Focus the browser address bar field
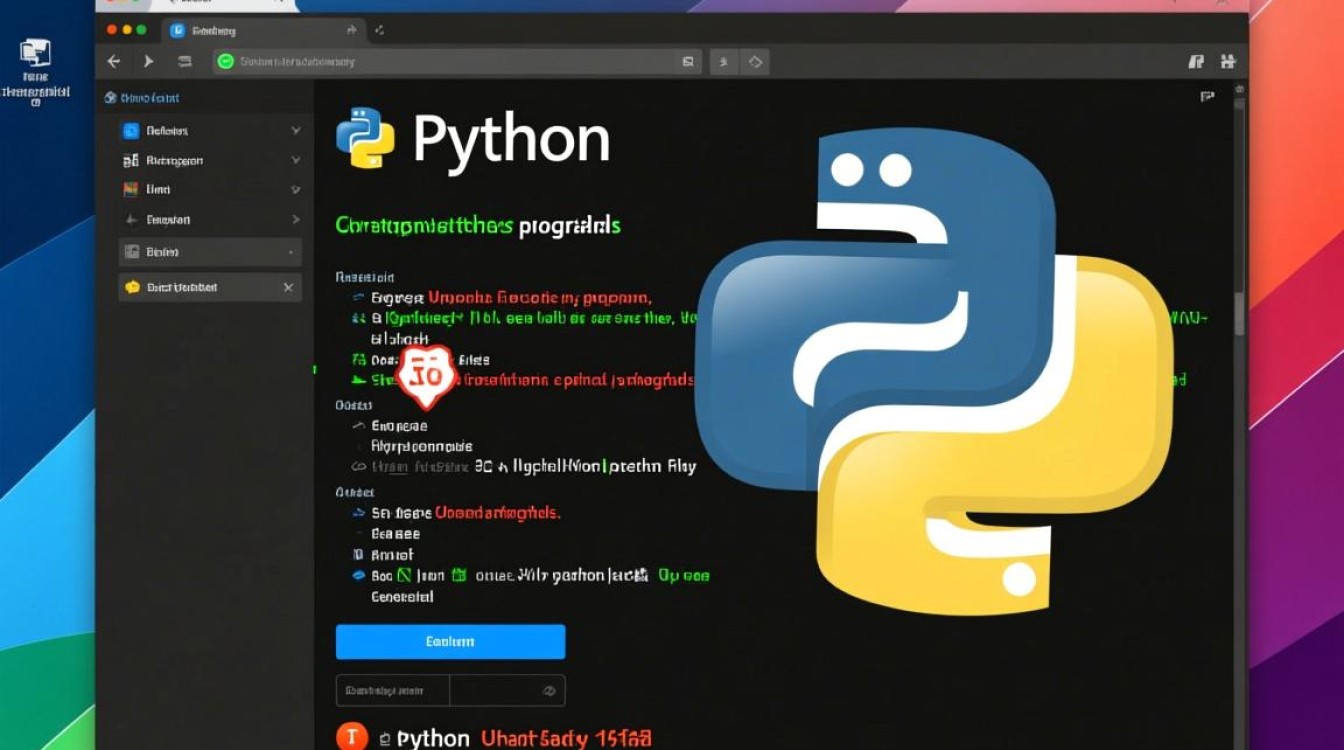Screen dimensions: 1344x750 pyautogui.click(x=457, y=62)
